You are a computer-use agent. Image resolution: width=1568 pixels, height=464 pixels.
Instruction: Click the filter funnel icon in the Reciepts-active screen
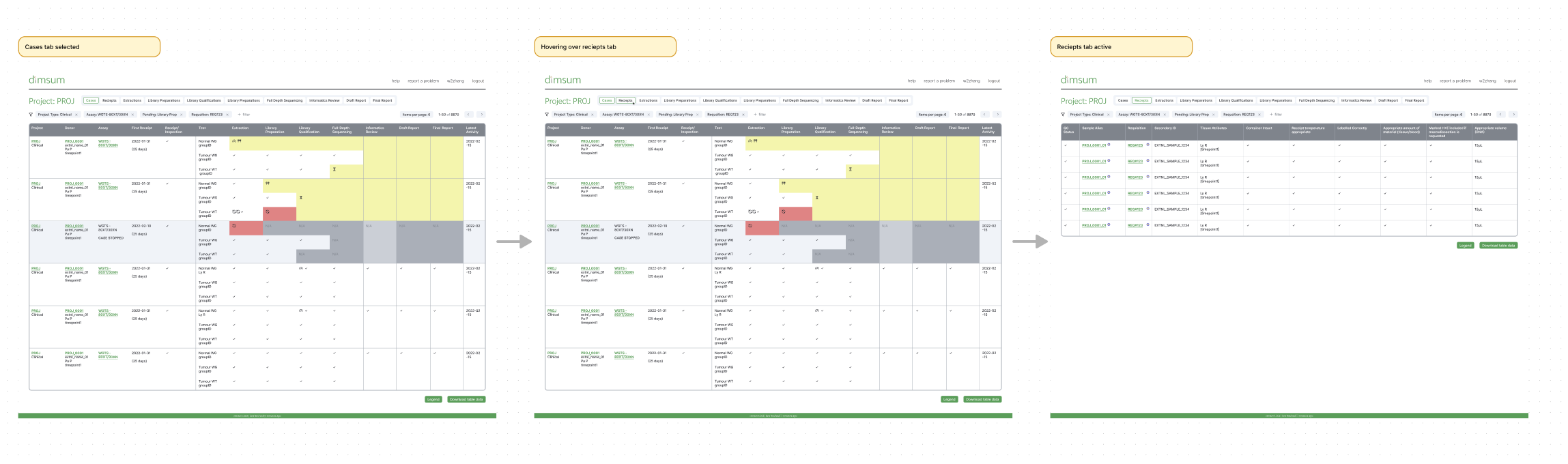pyautogui.click(x=1063, y=115)
